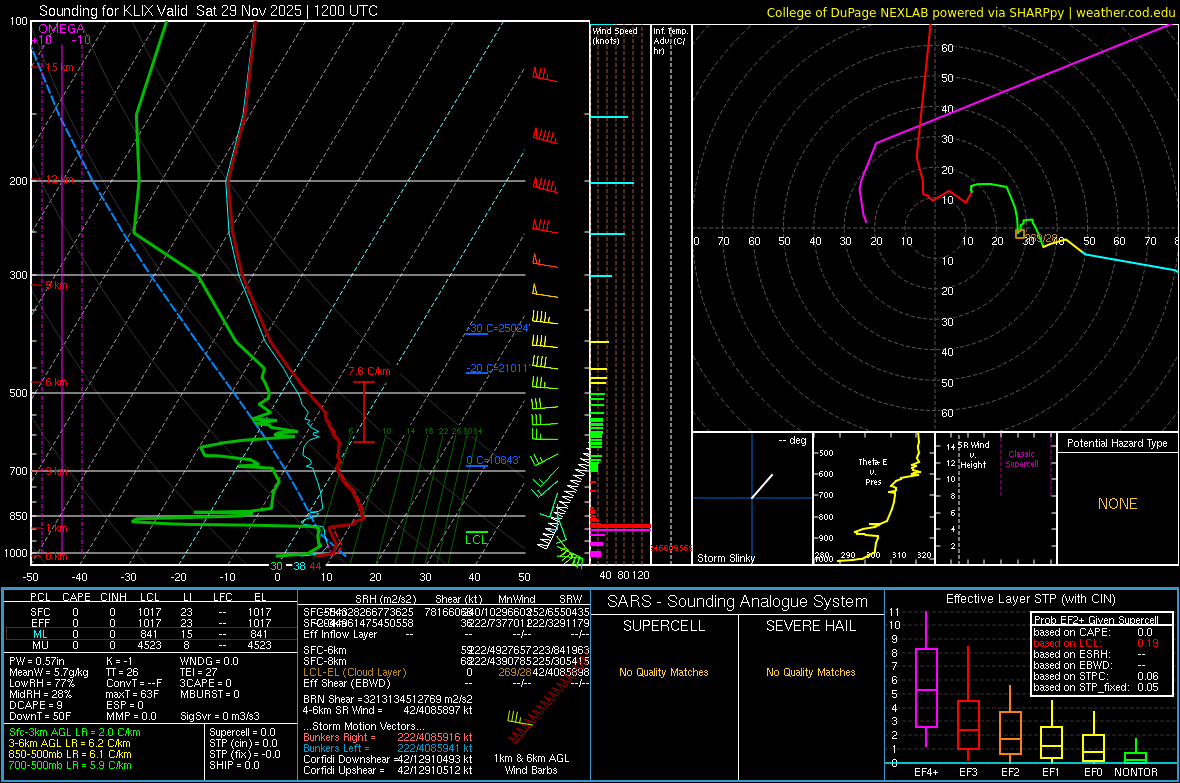Image resolution: width=1180 pixels, height=783 pixels.
Task: Click the 'Sfc-3km AGL LR = 2.0 C/km' line
Action: pos(75,732)
